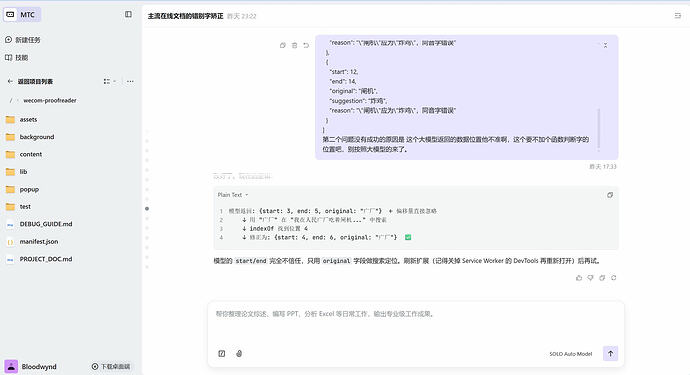Click the slash command icon in input box
This screenshot has height=375, width=690.
pyautogui.click(x=222, y=353)
